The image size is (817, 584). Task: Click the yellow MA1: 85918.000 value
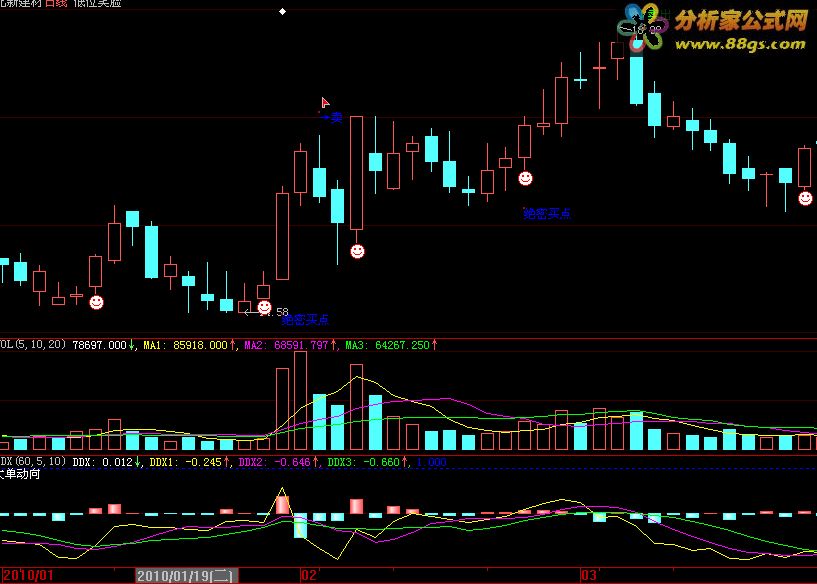click(x=186, y=345)
